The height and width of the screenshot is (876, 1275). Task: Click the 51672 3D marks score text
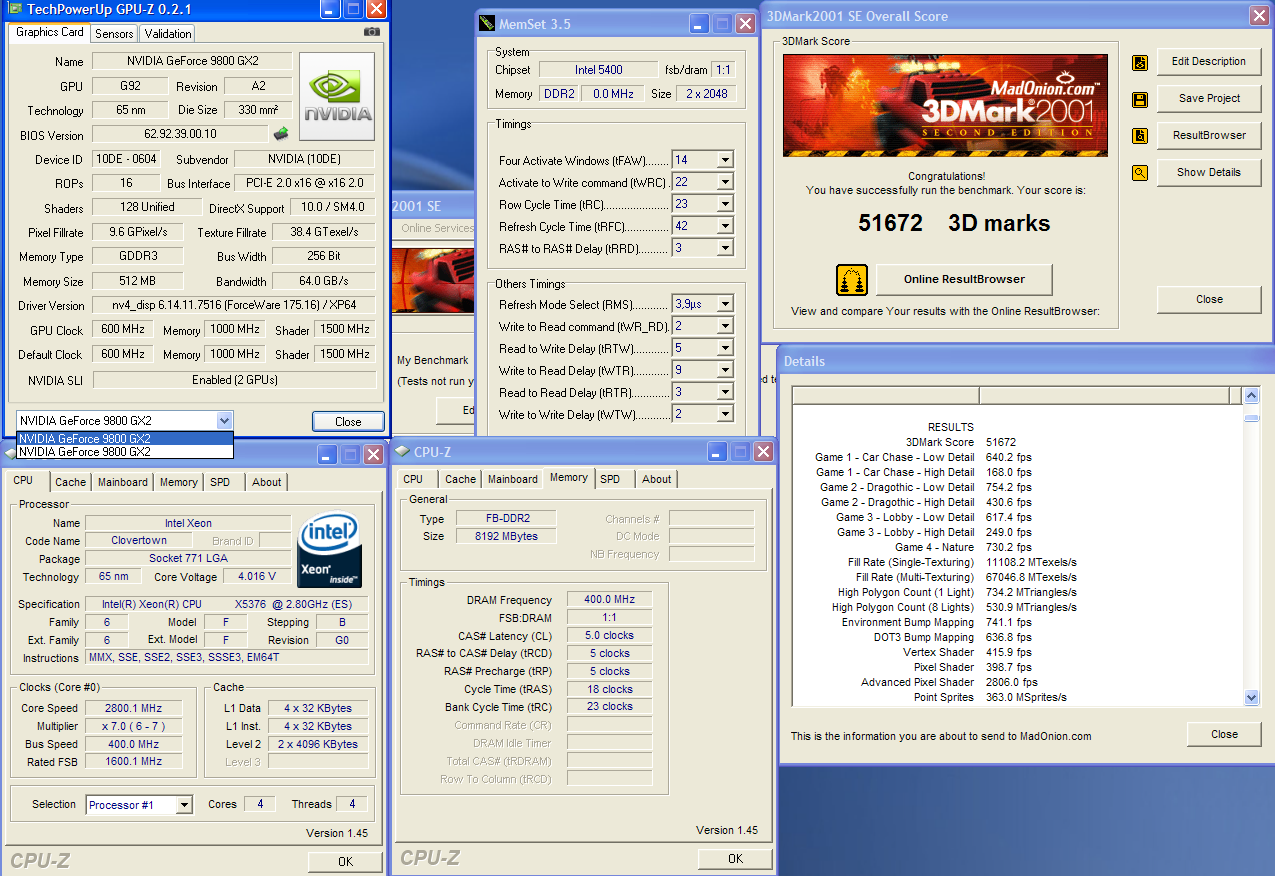click(x=954, y=223)
